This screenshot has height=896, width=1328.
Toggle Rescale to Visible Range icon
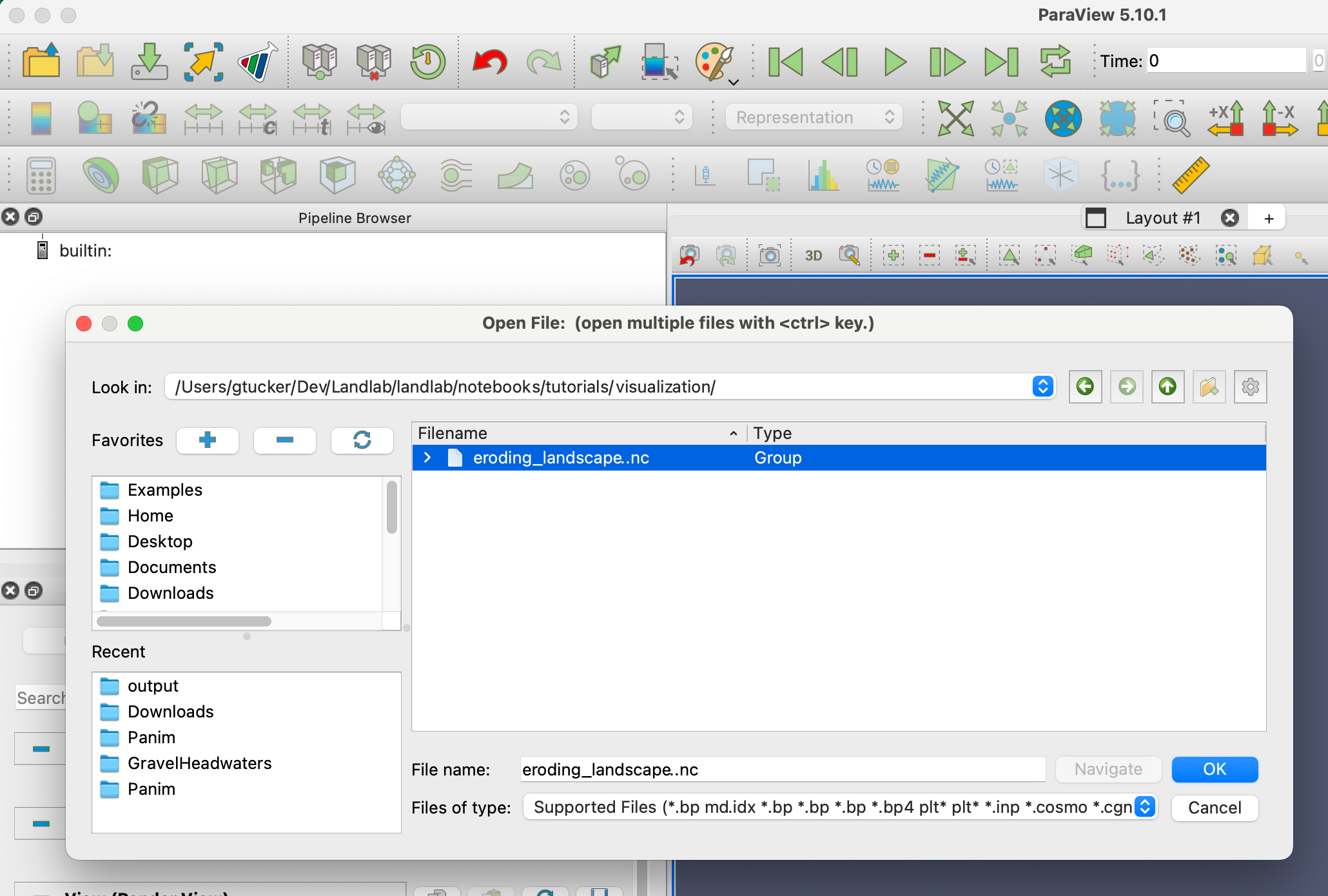pos(366,119)
